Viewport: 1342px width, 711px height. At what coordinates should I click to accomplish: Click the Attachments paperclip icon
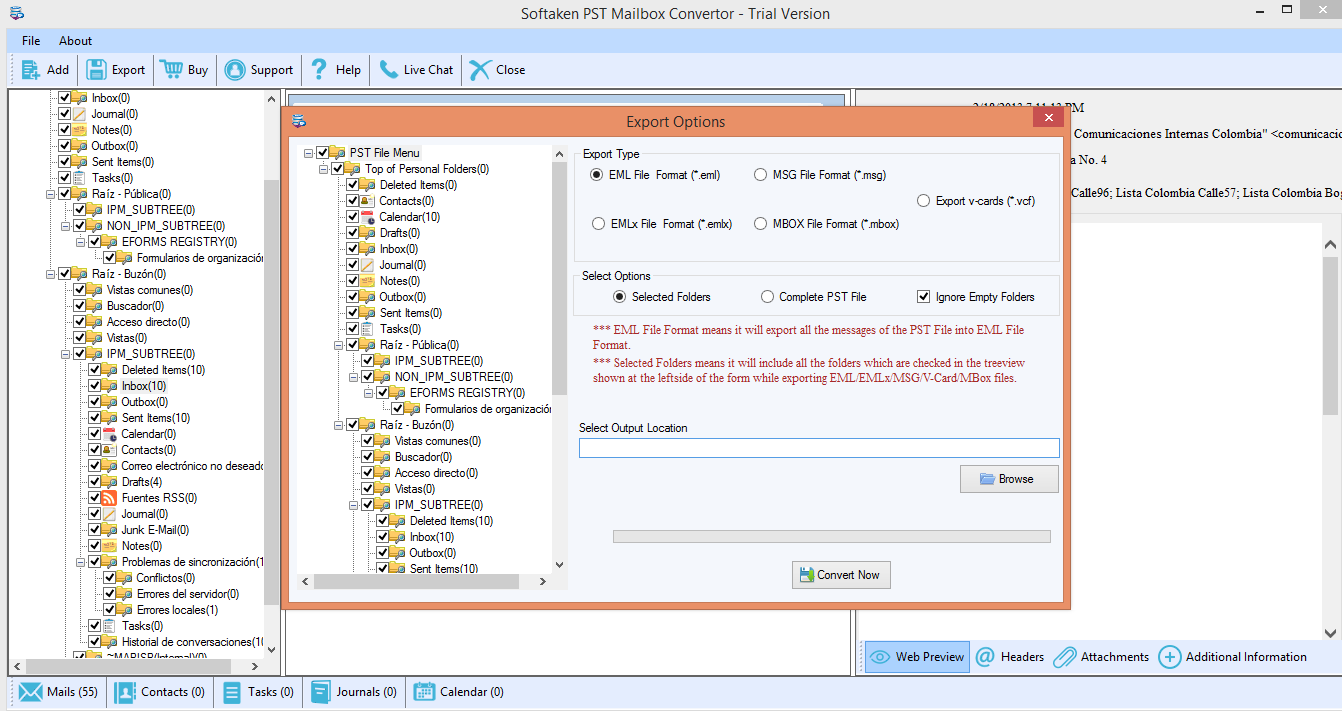1064,657
